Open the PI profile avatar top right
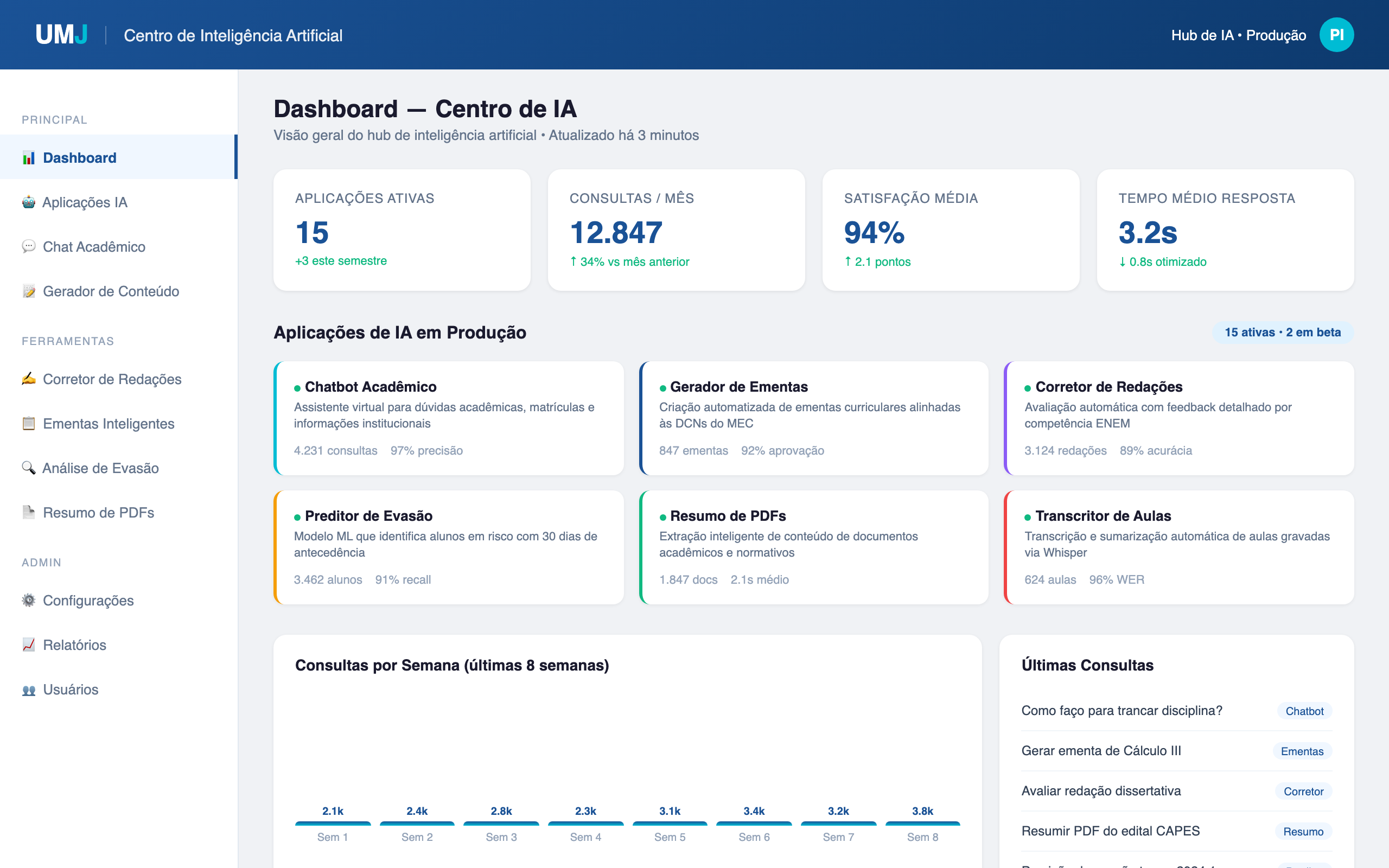Viewport: 1389px width, 868px height. click(1337, 34)
